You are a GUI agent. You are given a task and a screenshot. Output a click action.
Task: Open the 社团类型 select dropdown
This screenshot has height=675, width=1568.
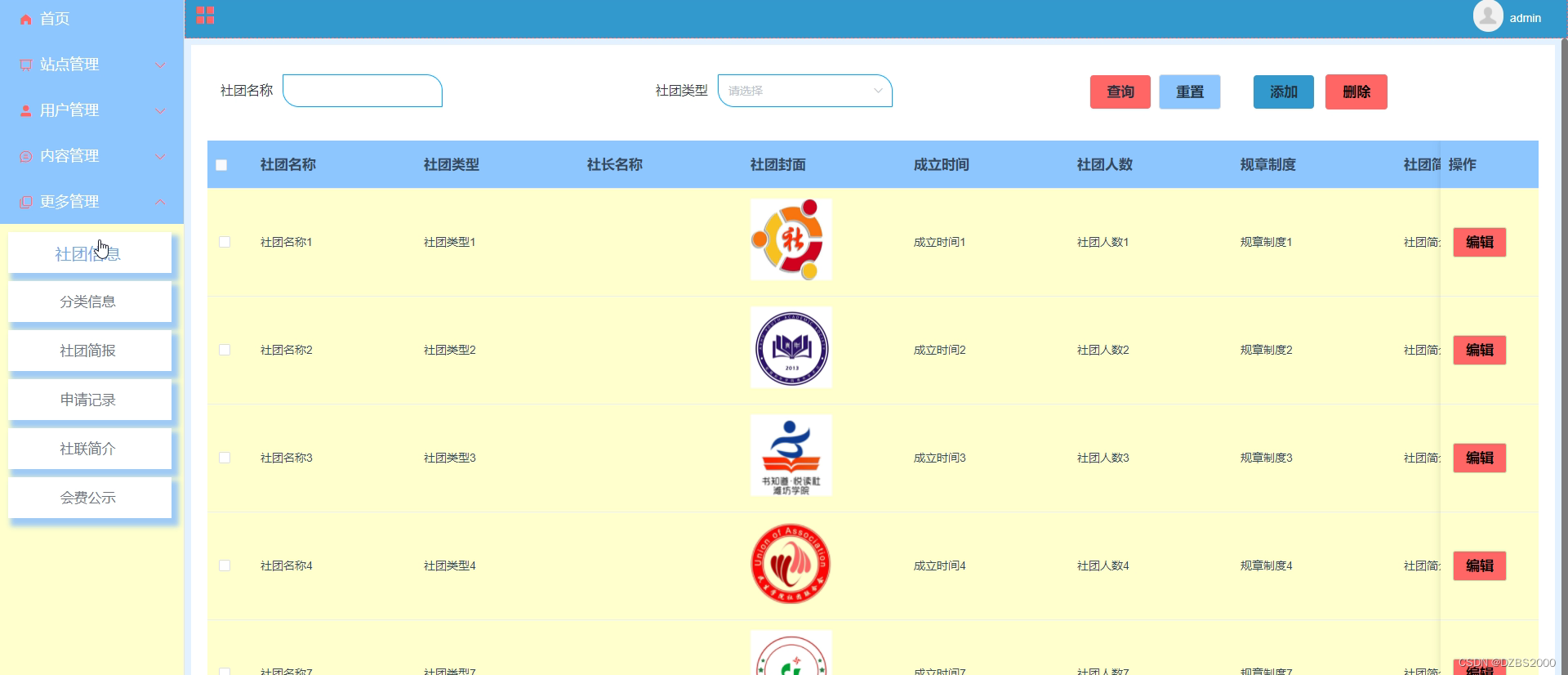click(x=804, y=91)
